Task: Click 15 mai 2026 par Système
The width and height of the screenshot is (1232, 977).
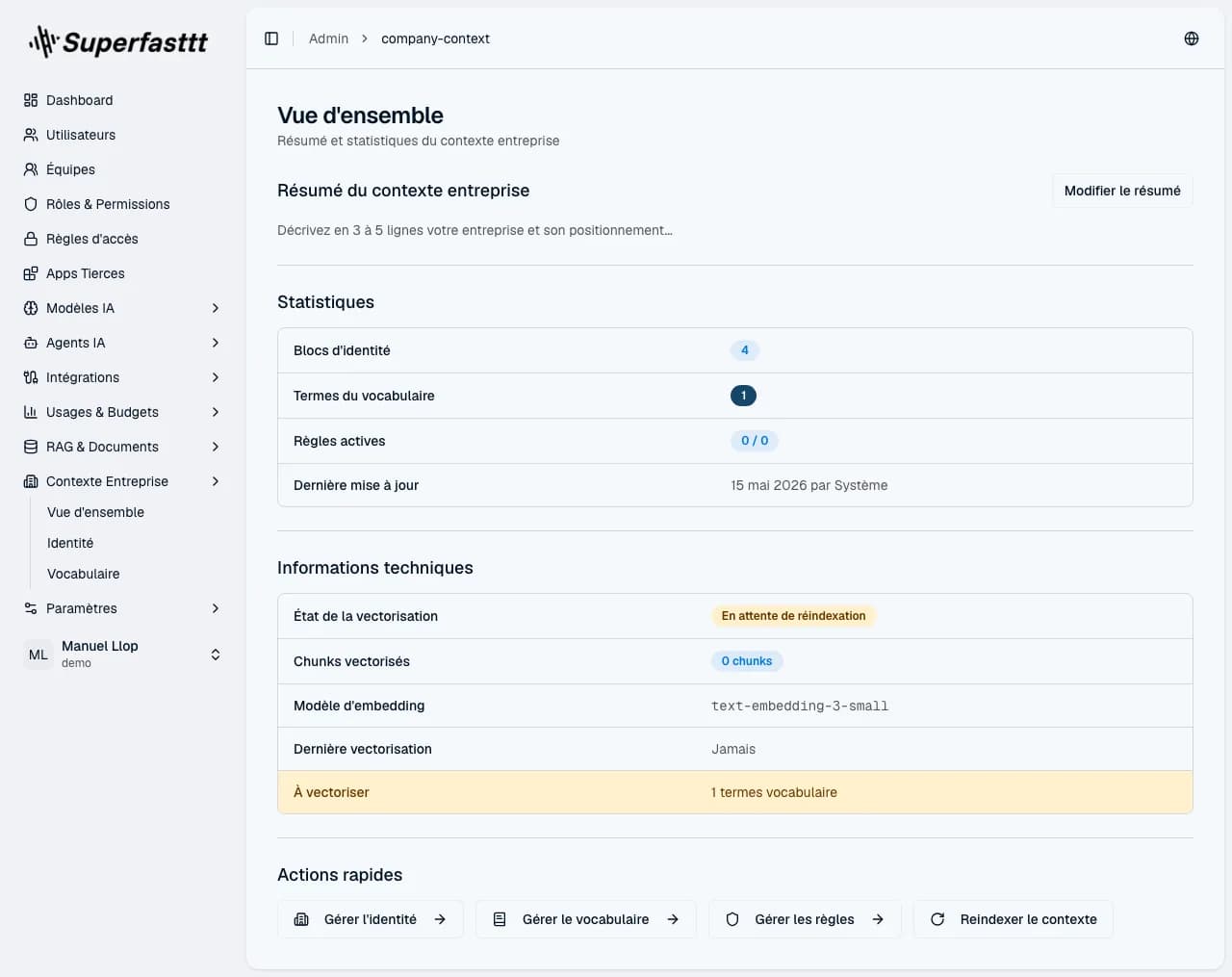Action: [809, 485]
